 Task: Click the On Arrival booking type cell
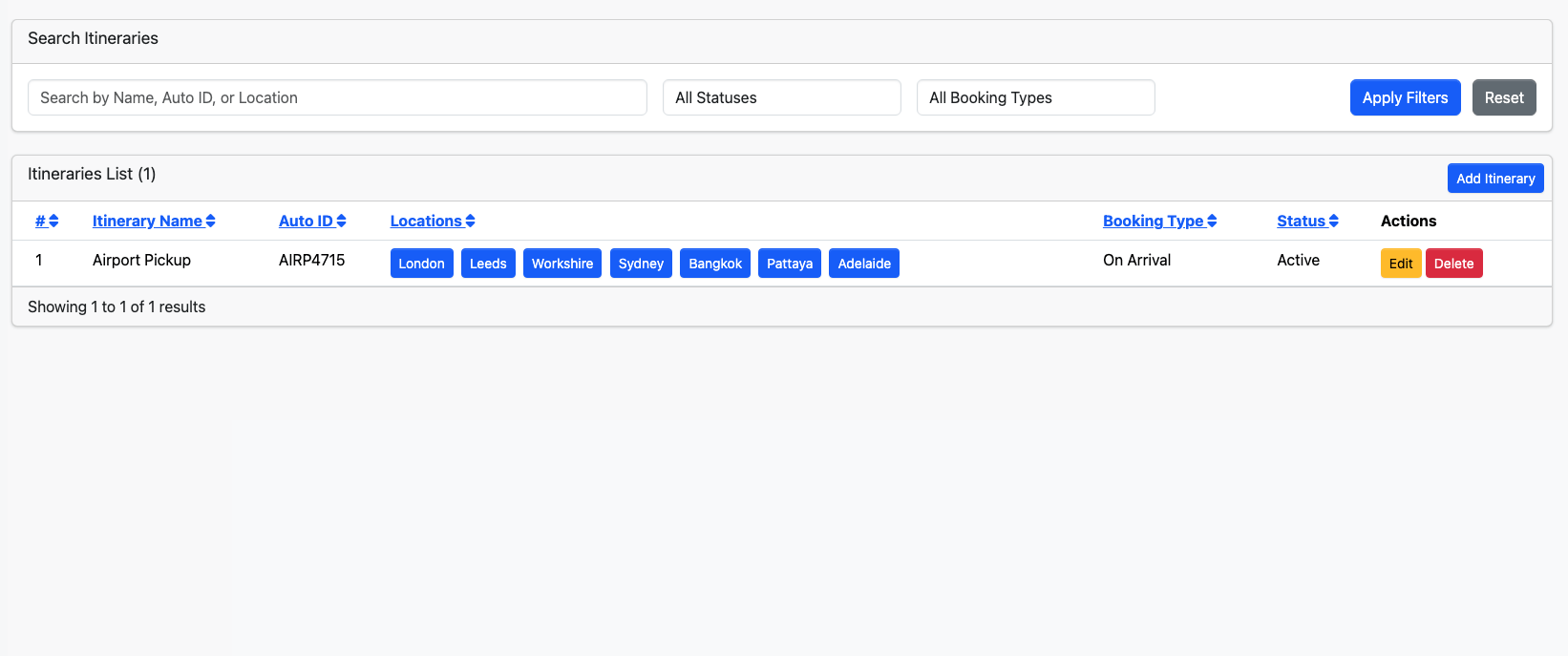(1136, 260)
